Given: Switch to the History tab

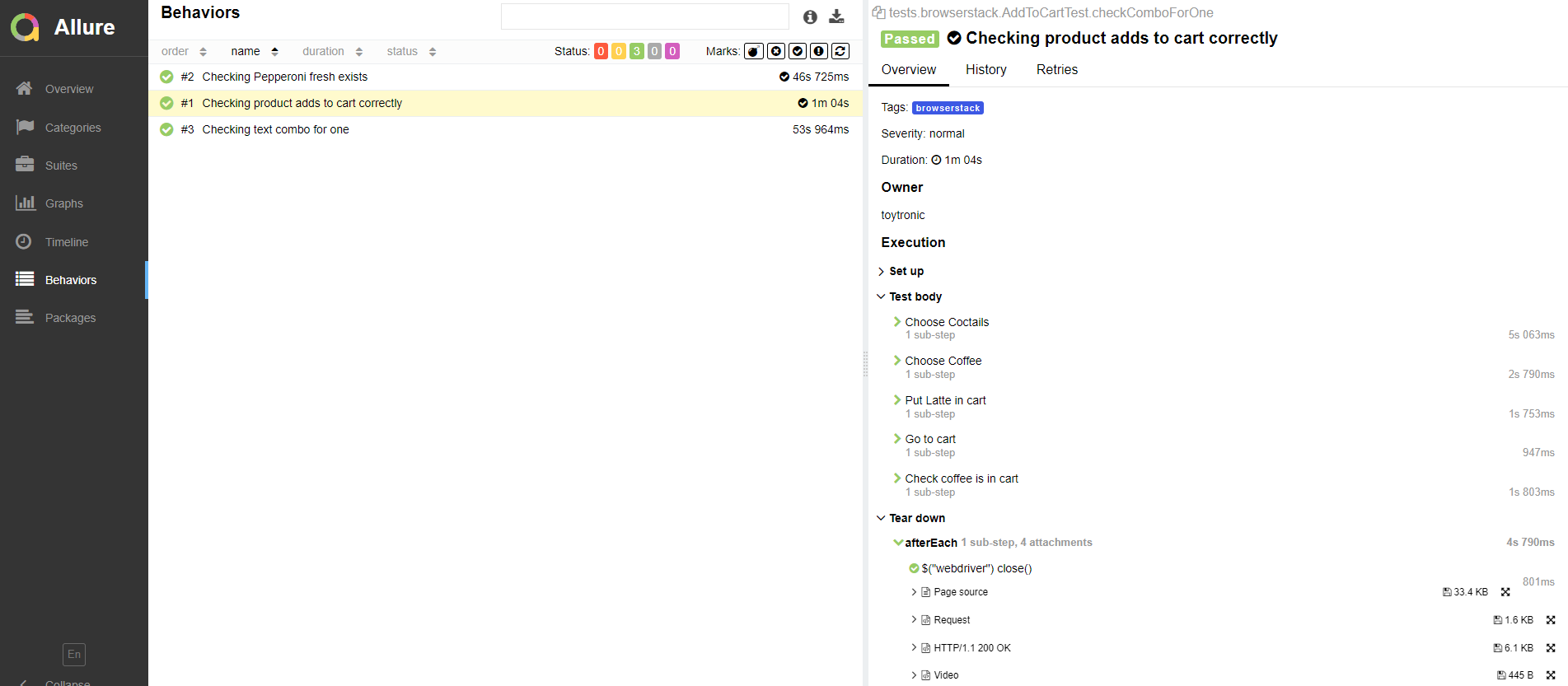Looking at the screenshot, I should 986,70.
